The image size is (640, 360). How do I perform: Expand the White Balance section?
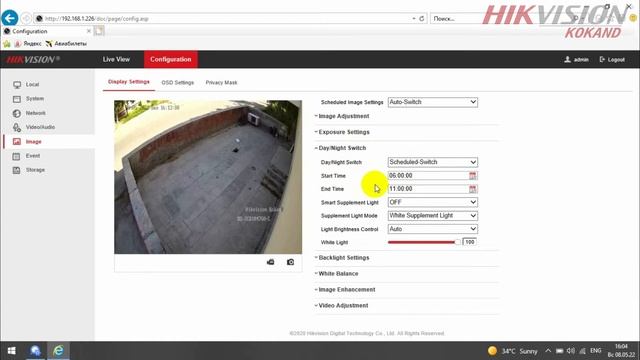(337, 274)
